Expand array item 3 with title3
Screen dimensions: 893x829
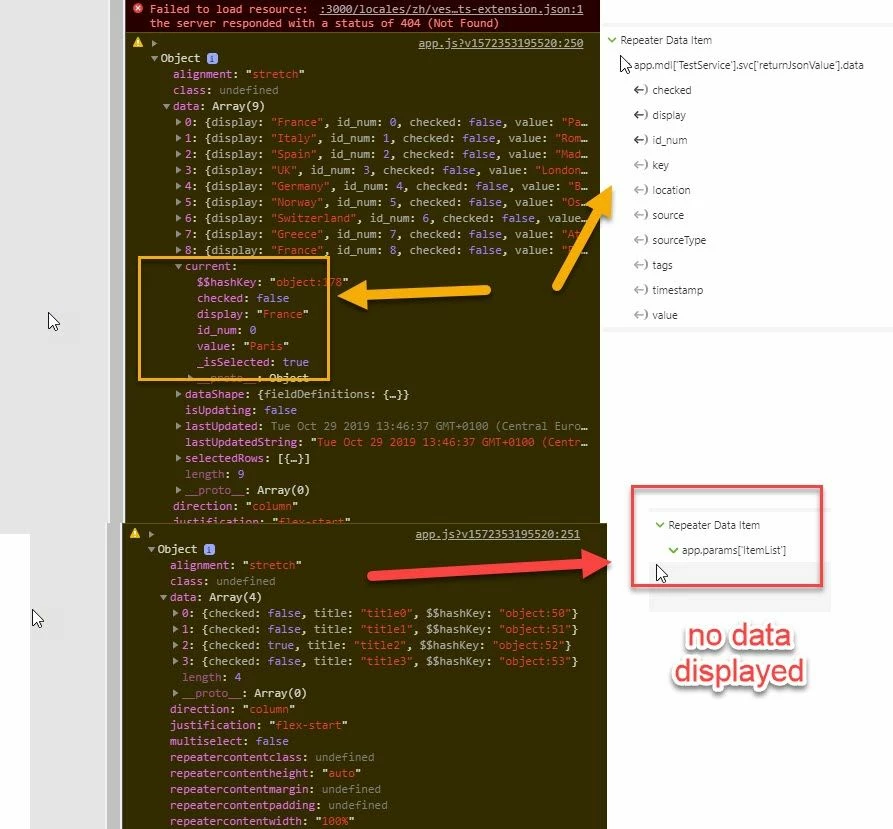tap(175, 660)
